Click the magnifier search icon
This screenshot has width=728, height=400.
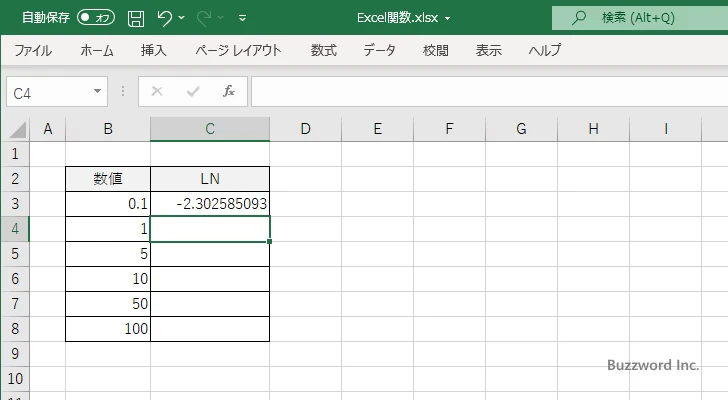578,18
